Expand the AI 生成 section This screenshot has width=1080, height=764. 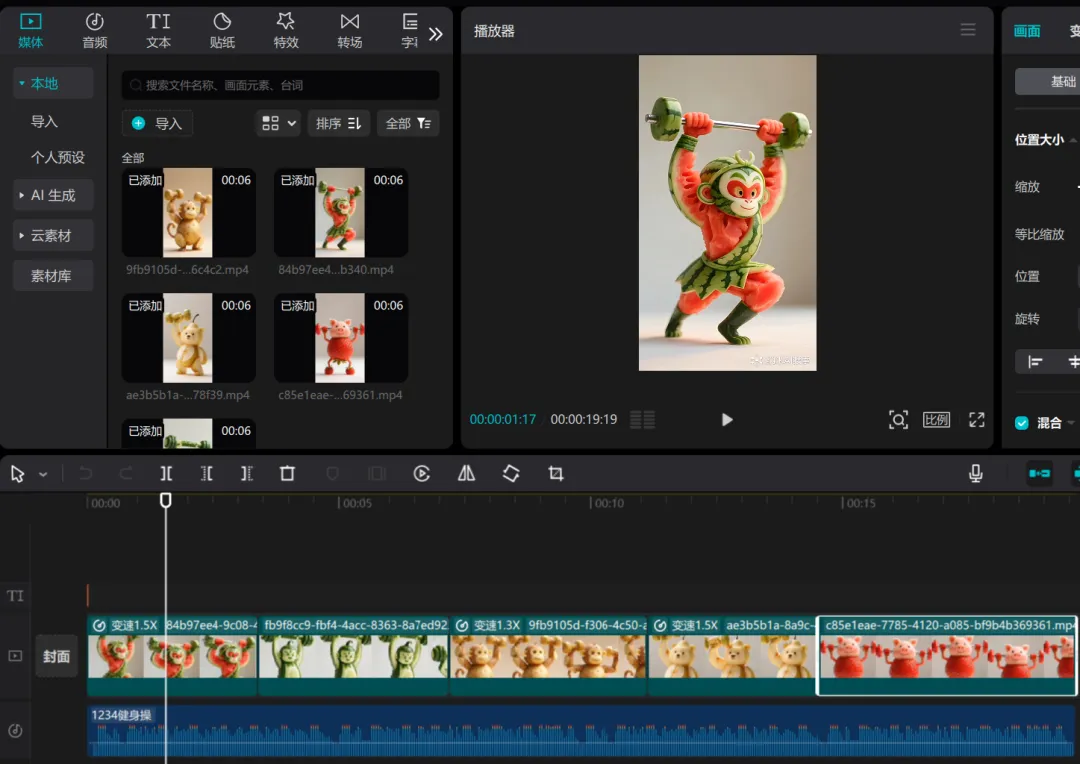click(53, 196)
